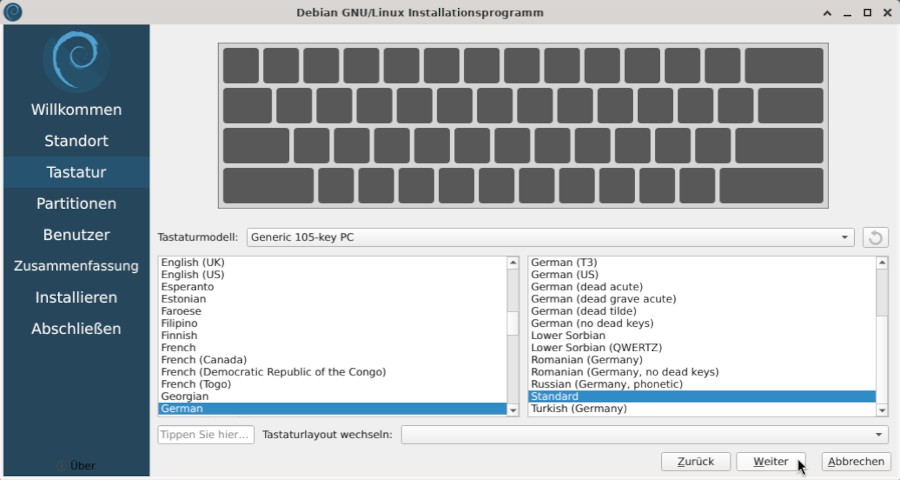Click the Debian icon in title bar

point(13,12)
